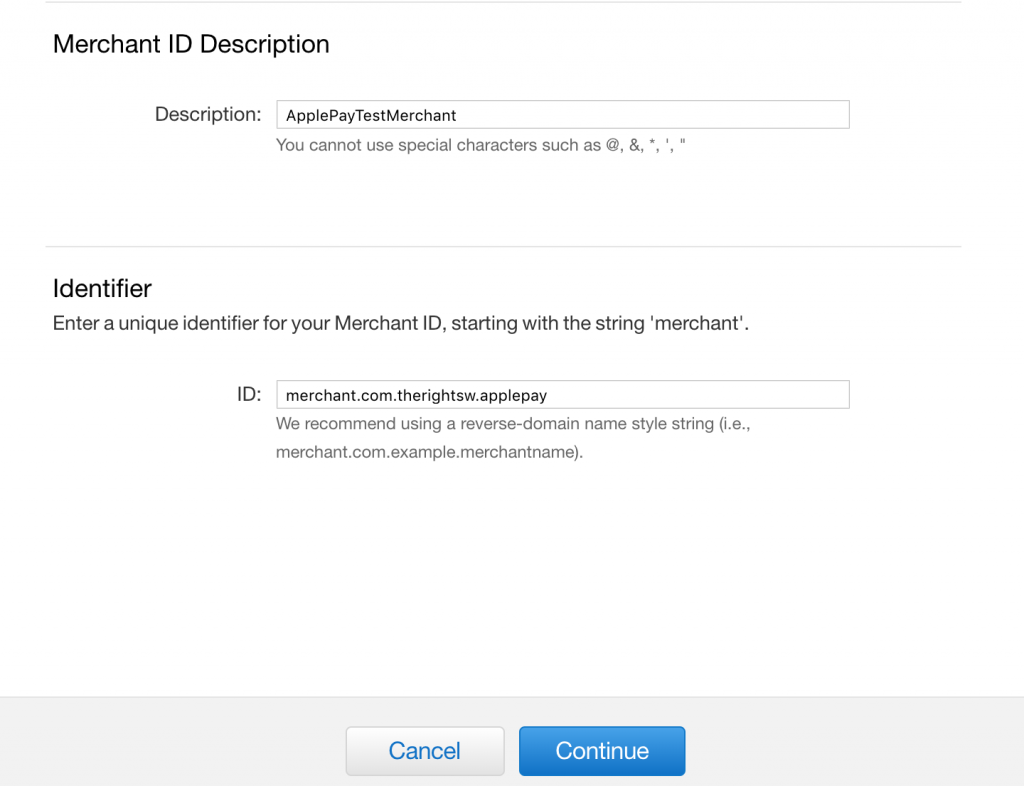
Task: Click the Identifier section heading
Action: pyautogui.click(x=102, y=289)
